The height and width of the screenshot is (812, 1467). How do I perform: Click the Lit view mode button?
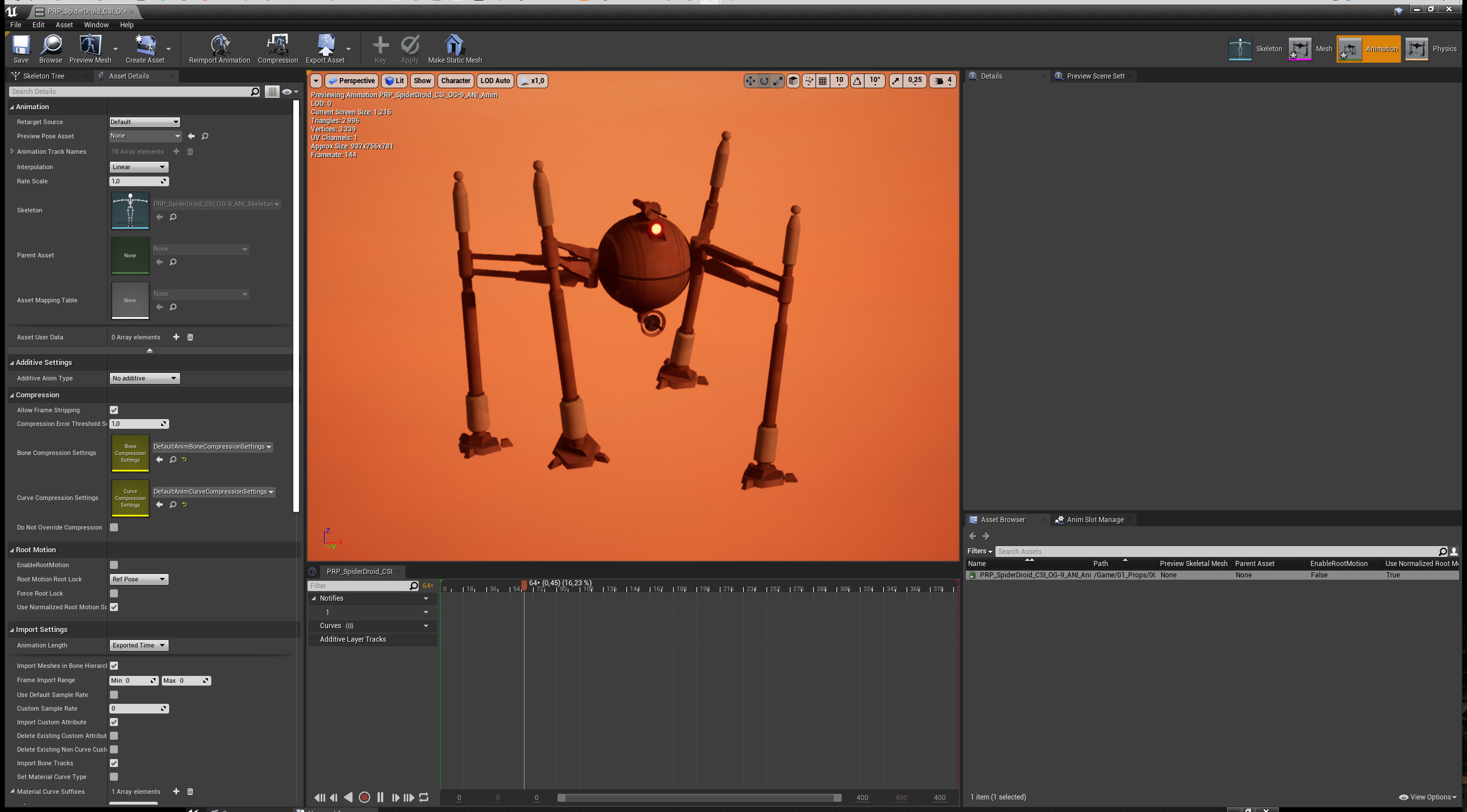pyautogui.click(x=395, y=81)
